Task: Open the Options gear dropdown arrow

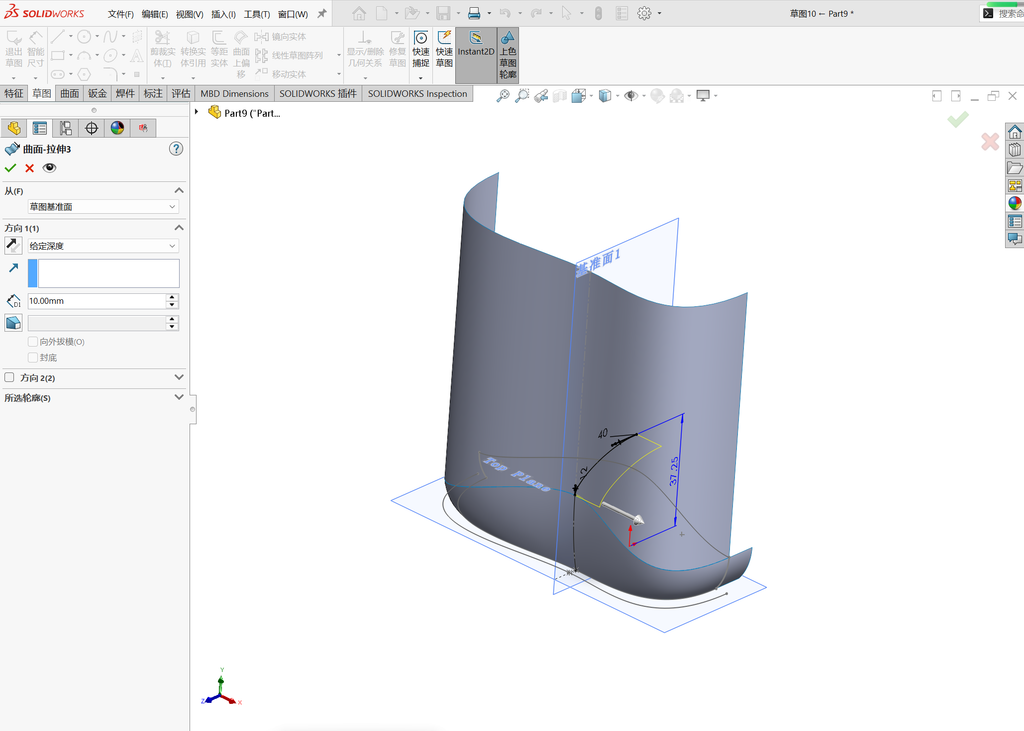Action: coord(659,14)
